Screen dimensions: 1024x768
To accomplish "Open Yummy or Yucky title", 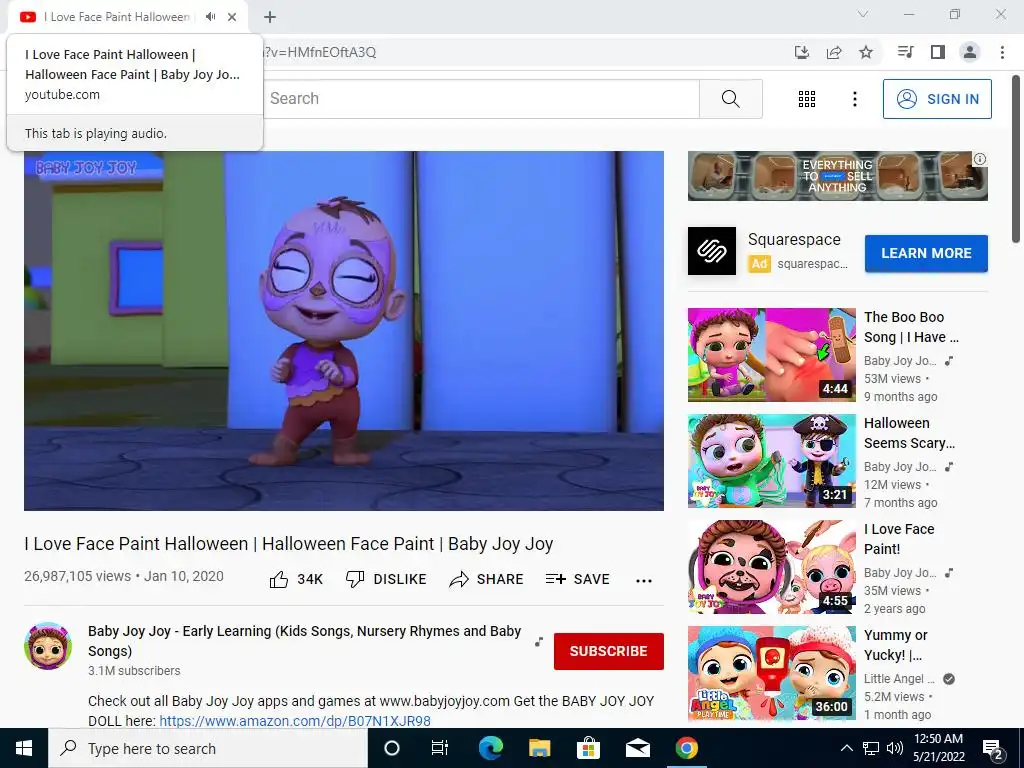I will [x=895, y=645].
